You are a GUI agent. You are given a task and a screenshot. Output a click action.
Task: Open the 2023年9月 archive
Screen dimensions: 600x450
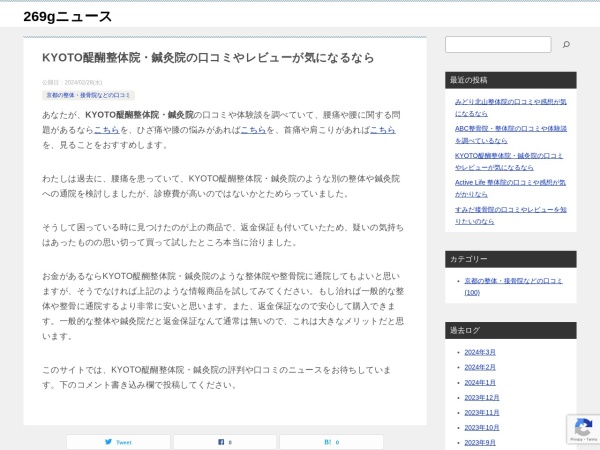(480, 442)
